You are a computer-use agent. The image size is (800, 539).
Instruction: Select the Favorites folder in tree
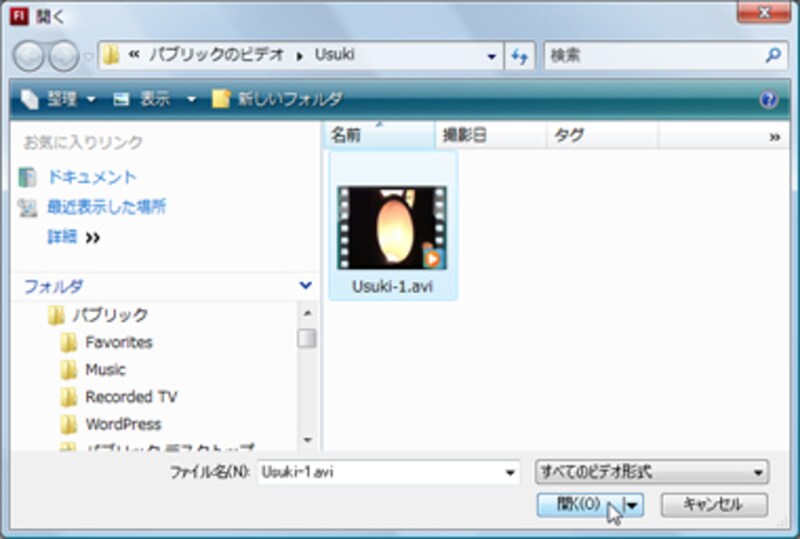click(119, 342)
